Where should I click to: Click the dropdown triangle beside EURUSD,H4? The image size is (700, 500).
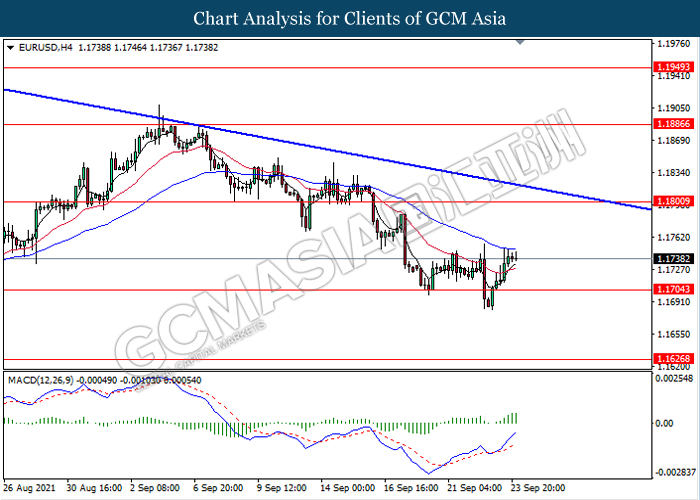click(x=11, y=47)
